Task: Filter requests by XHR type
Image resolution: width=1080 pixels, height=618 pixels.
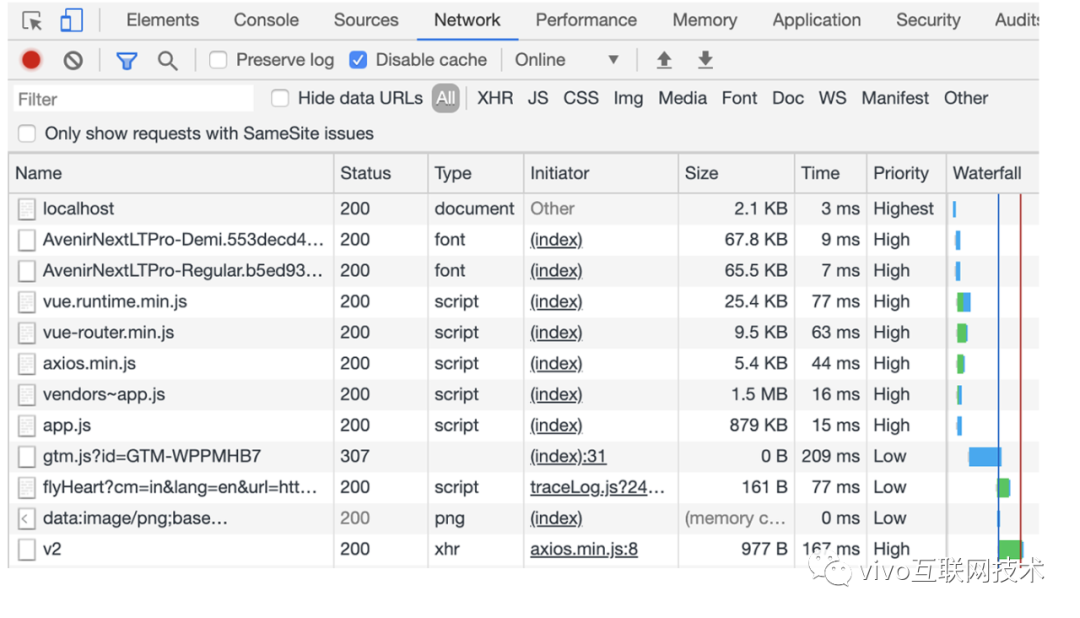Action: coord(495,98)
